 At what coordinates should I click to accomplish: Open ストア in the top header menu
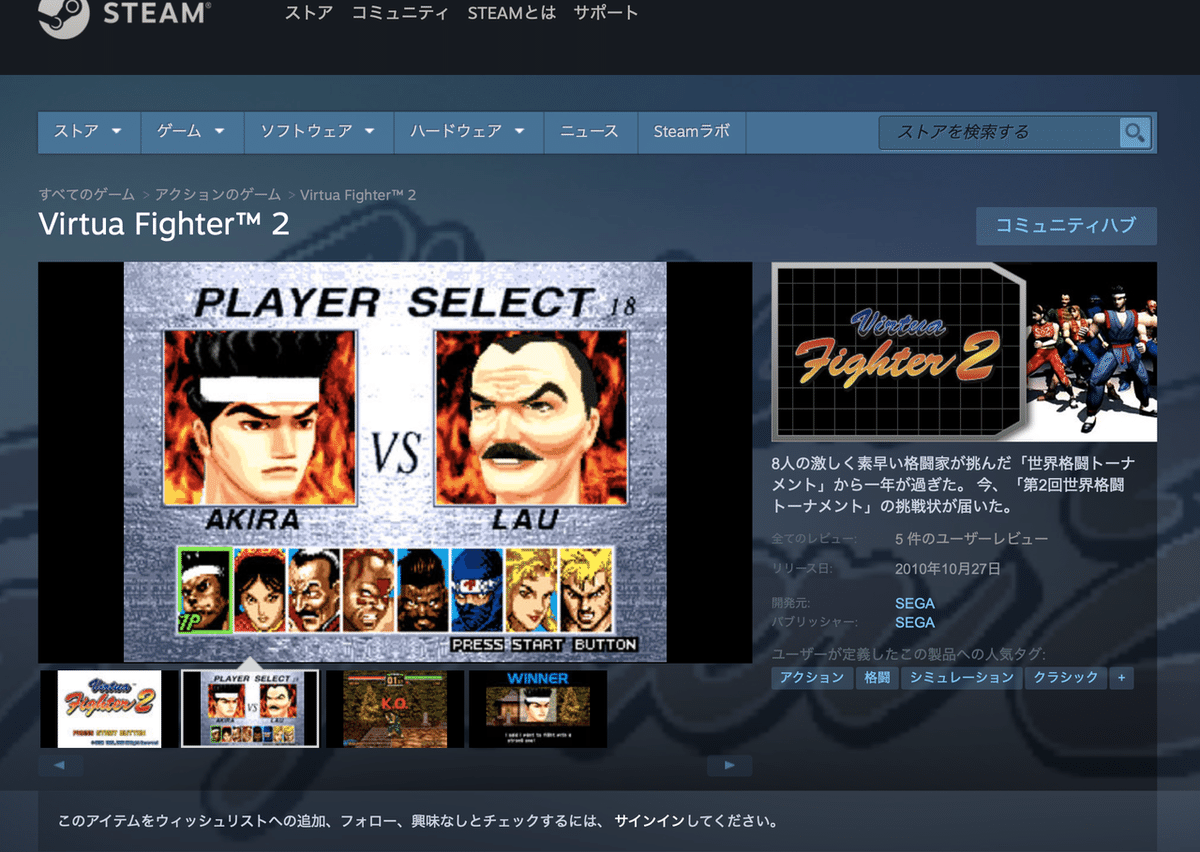click(x=308, y=13)
